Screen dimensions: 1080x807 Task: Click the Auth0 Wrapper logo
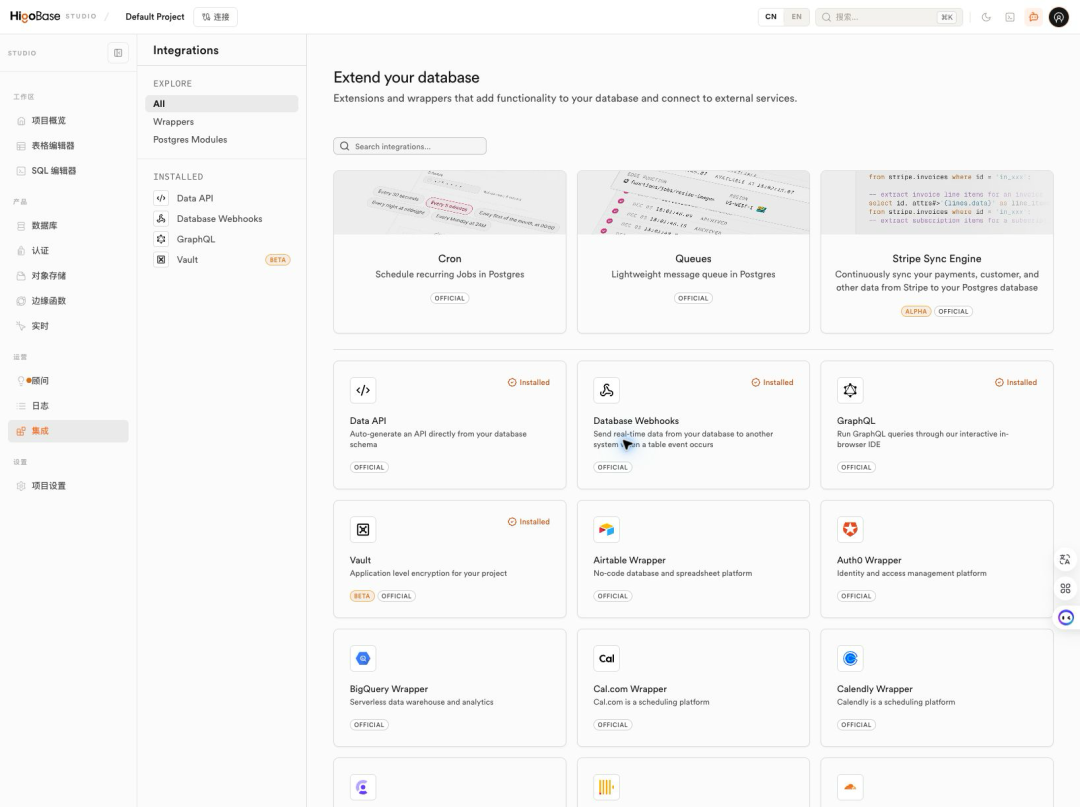click(850, 530)
